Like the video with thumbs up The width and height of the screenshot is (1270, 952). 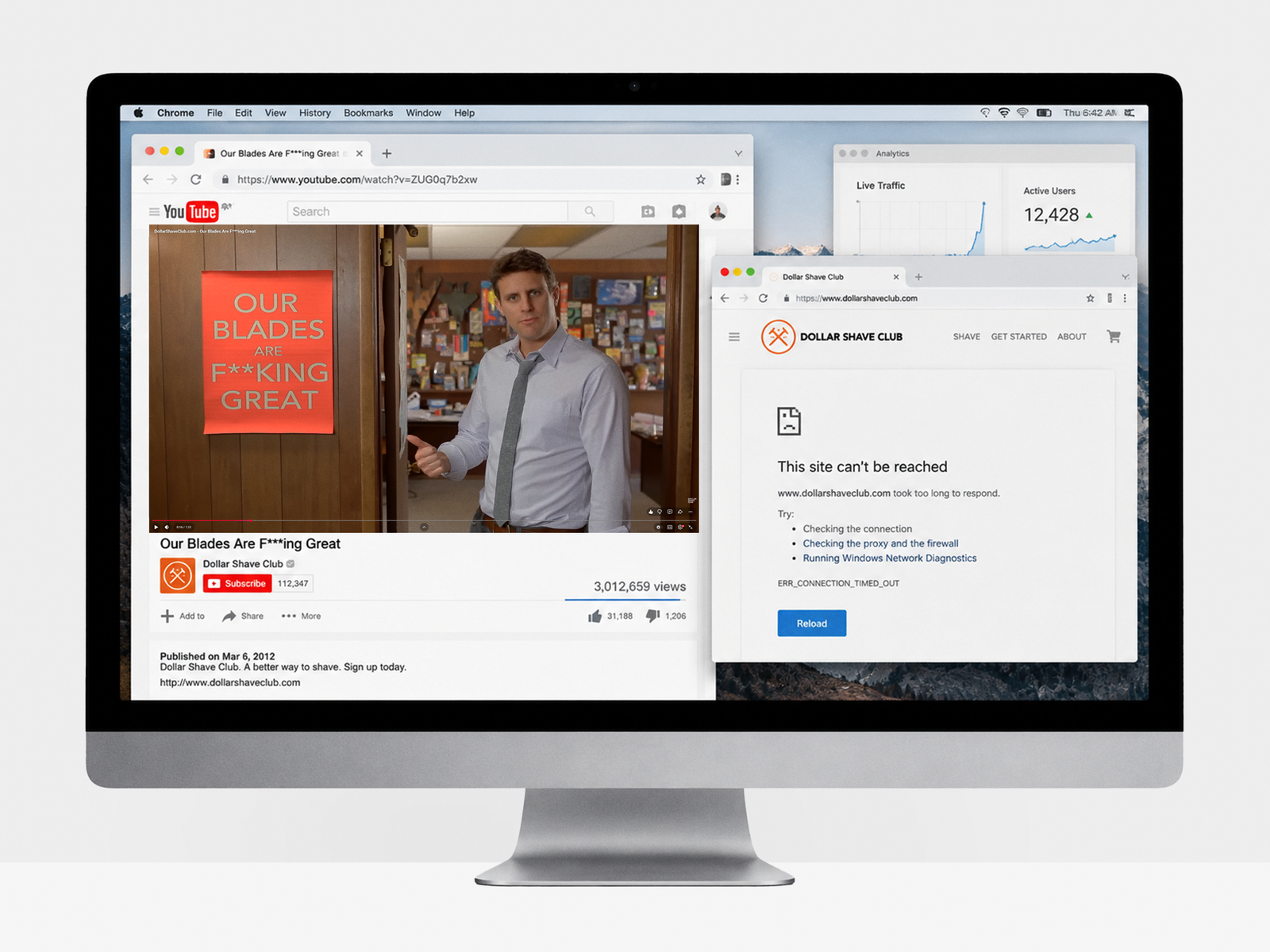point(610,616)
